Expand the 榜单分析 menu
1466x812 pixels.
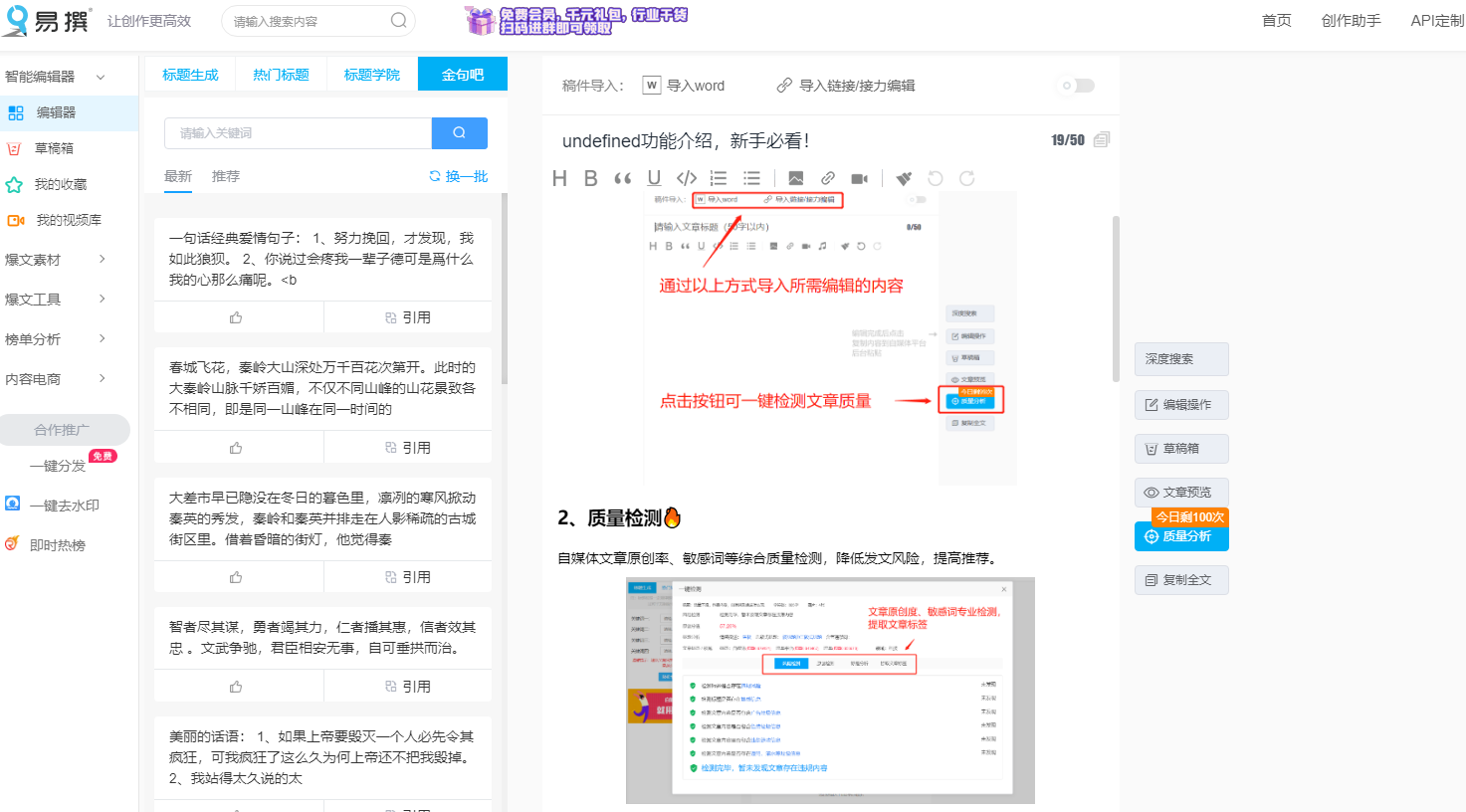pyautogui.click(x=56, y=339)
